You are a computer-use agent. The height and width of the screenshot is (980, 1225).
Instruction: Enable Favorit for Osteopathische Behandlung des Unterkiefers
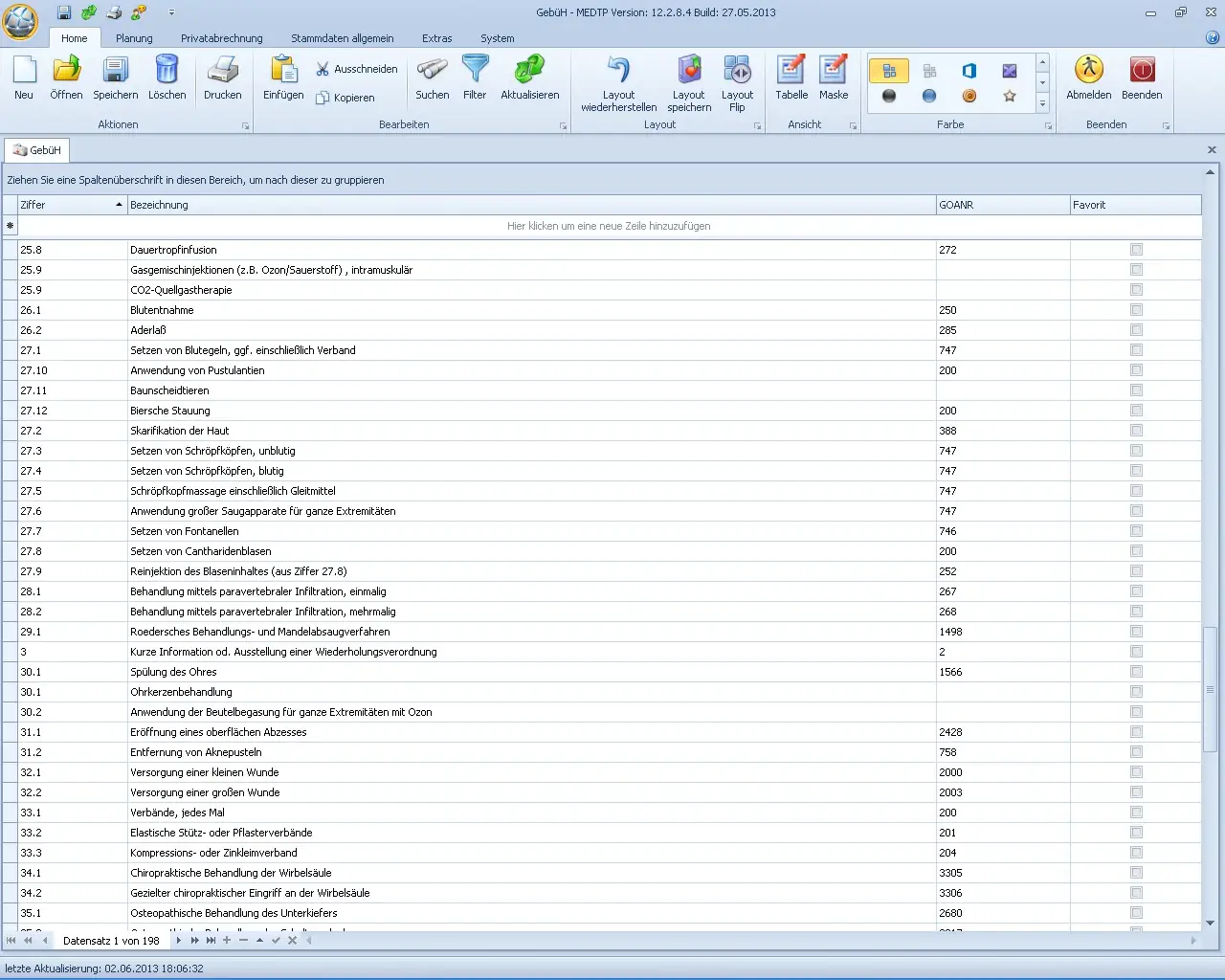1136,912
